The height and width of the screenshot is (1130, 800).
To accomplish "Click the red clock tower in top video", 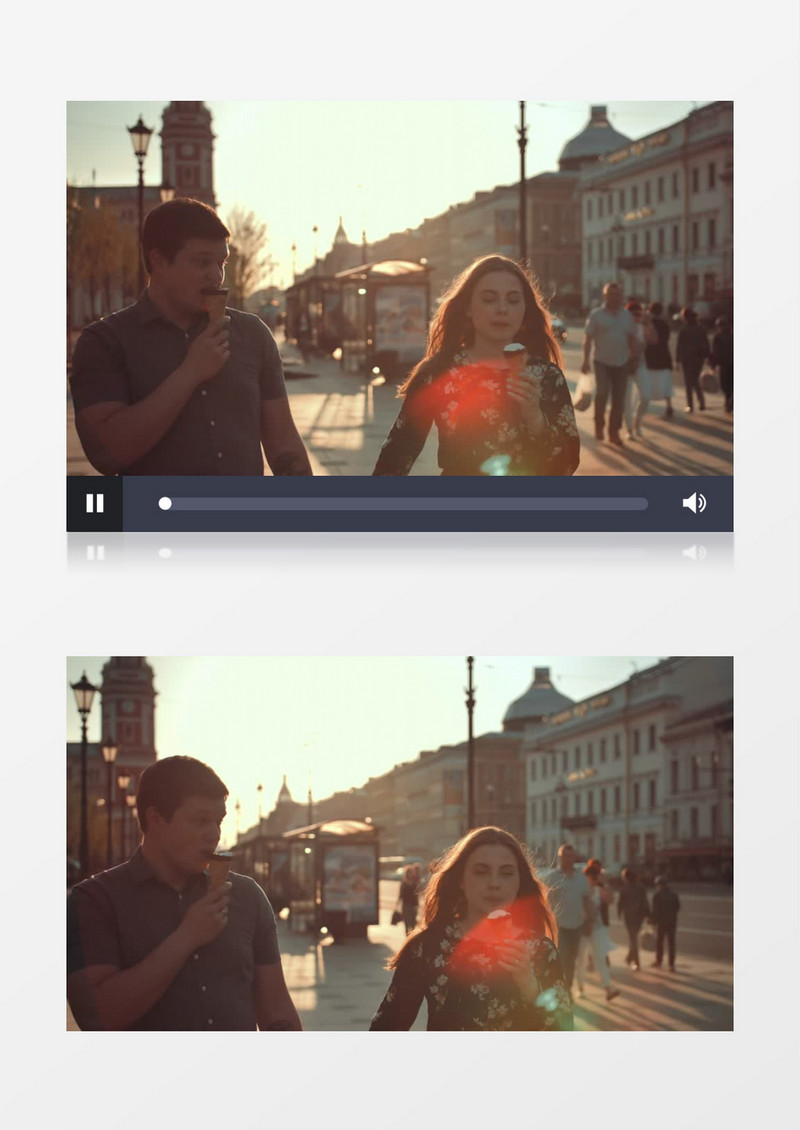I will (188, 148).
